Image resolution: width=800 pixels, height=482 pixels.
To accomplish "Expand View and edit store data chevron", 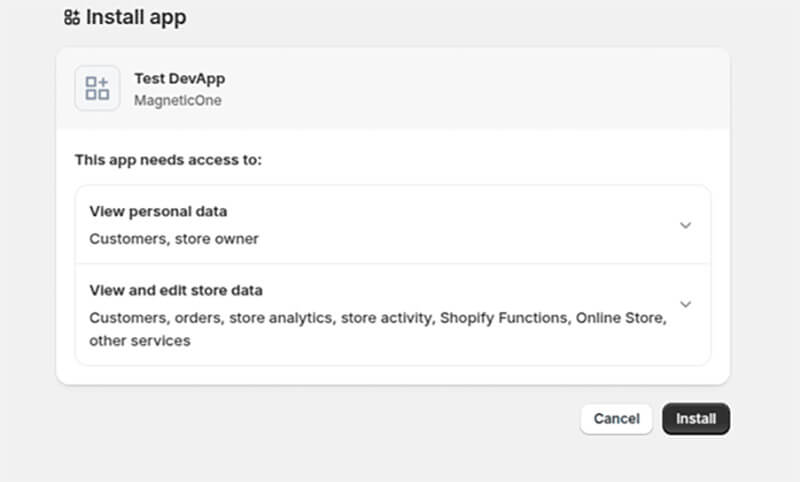I will 685,304.
